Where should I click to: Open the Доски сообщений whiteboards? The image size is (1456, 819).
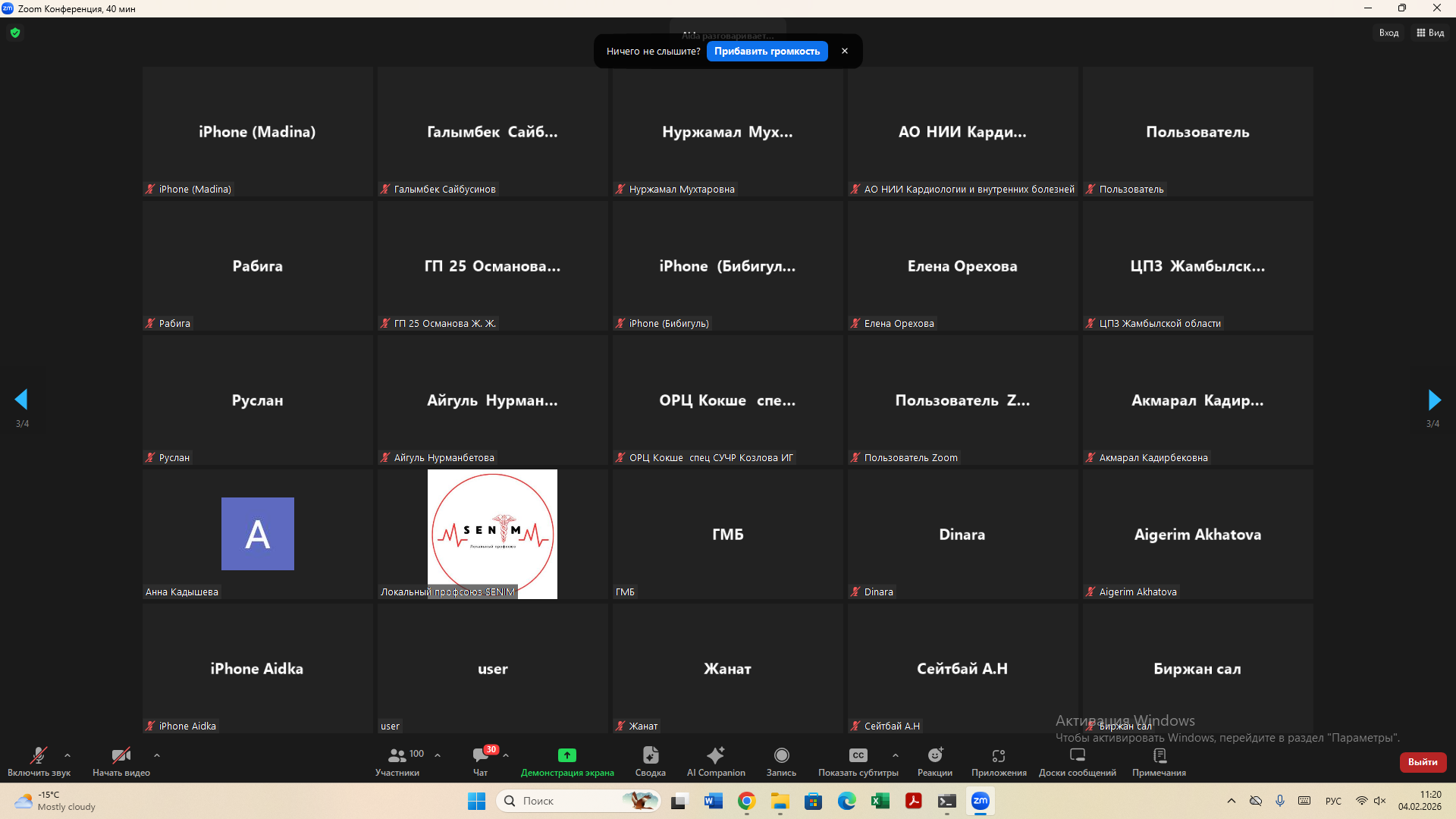pos(1077,755)
